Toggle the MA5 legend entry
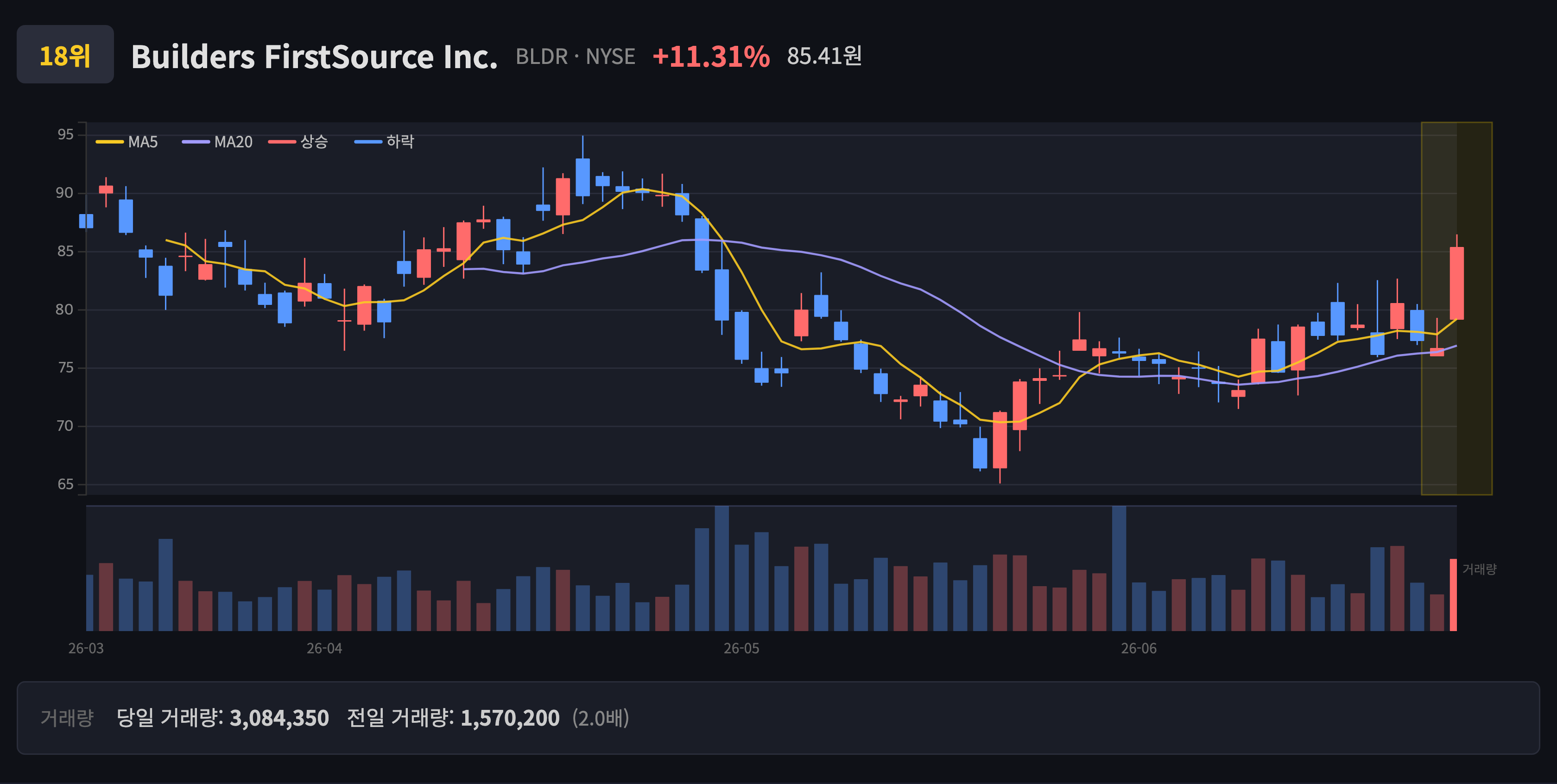Screen dimensions: 1557x784 coord(127,142)
